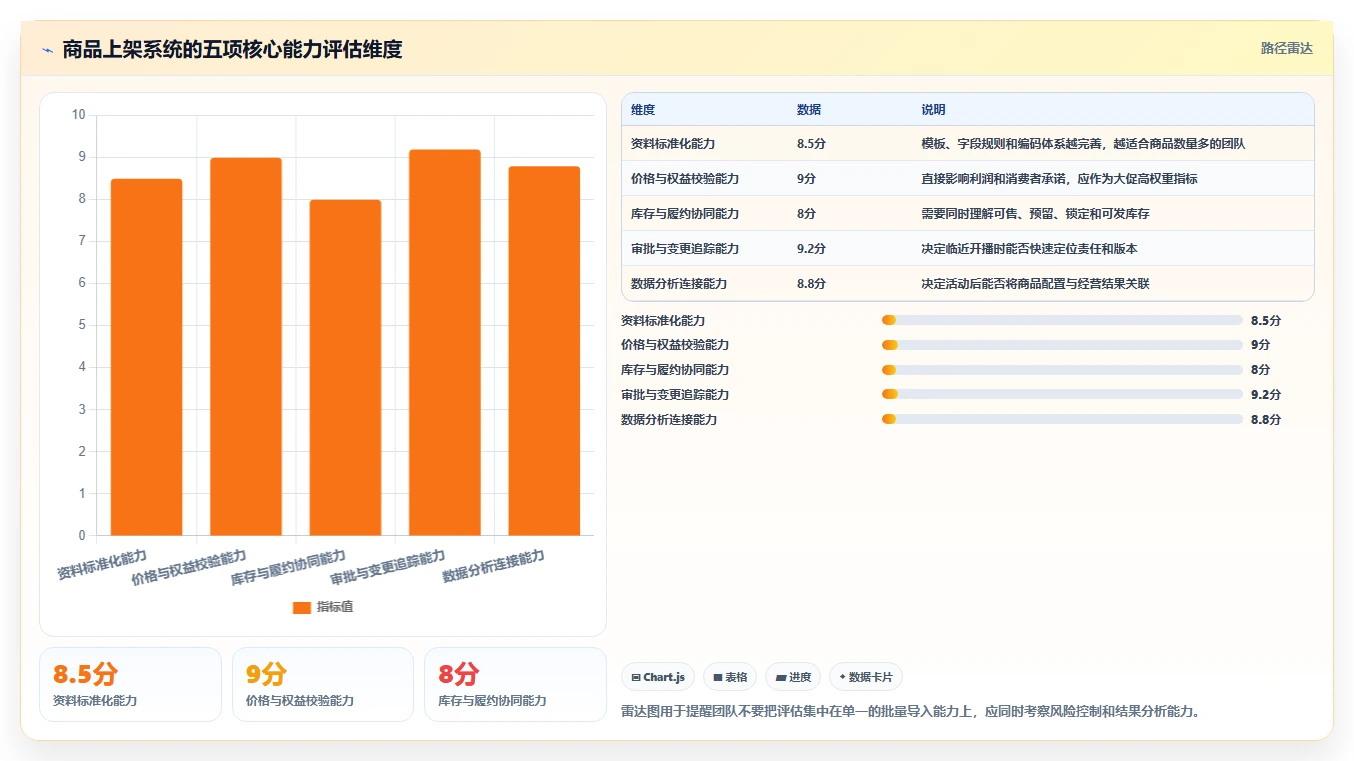Select the Chart.js tag chip

658,677
